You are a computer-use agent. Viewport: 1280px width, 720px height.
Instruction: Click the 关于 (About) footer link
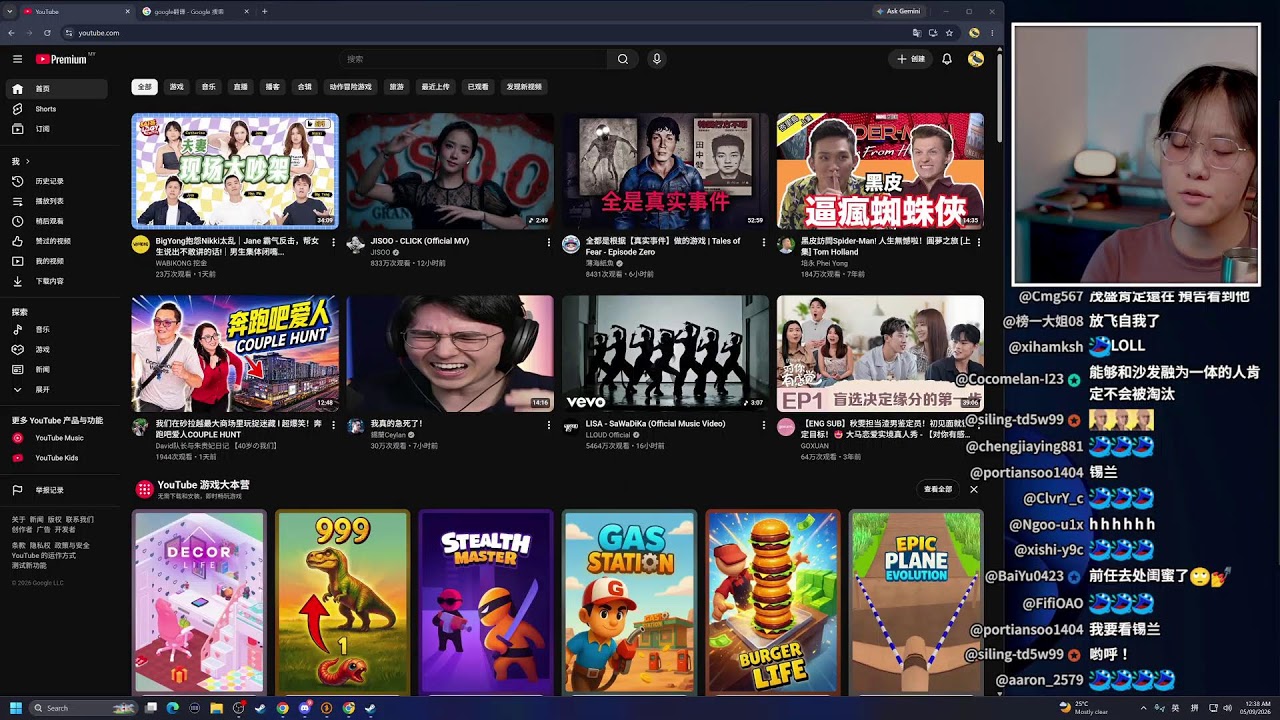click(19, 520)
